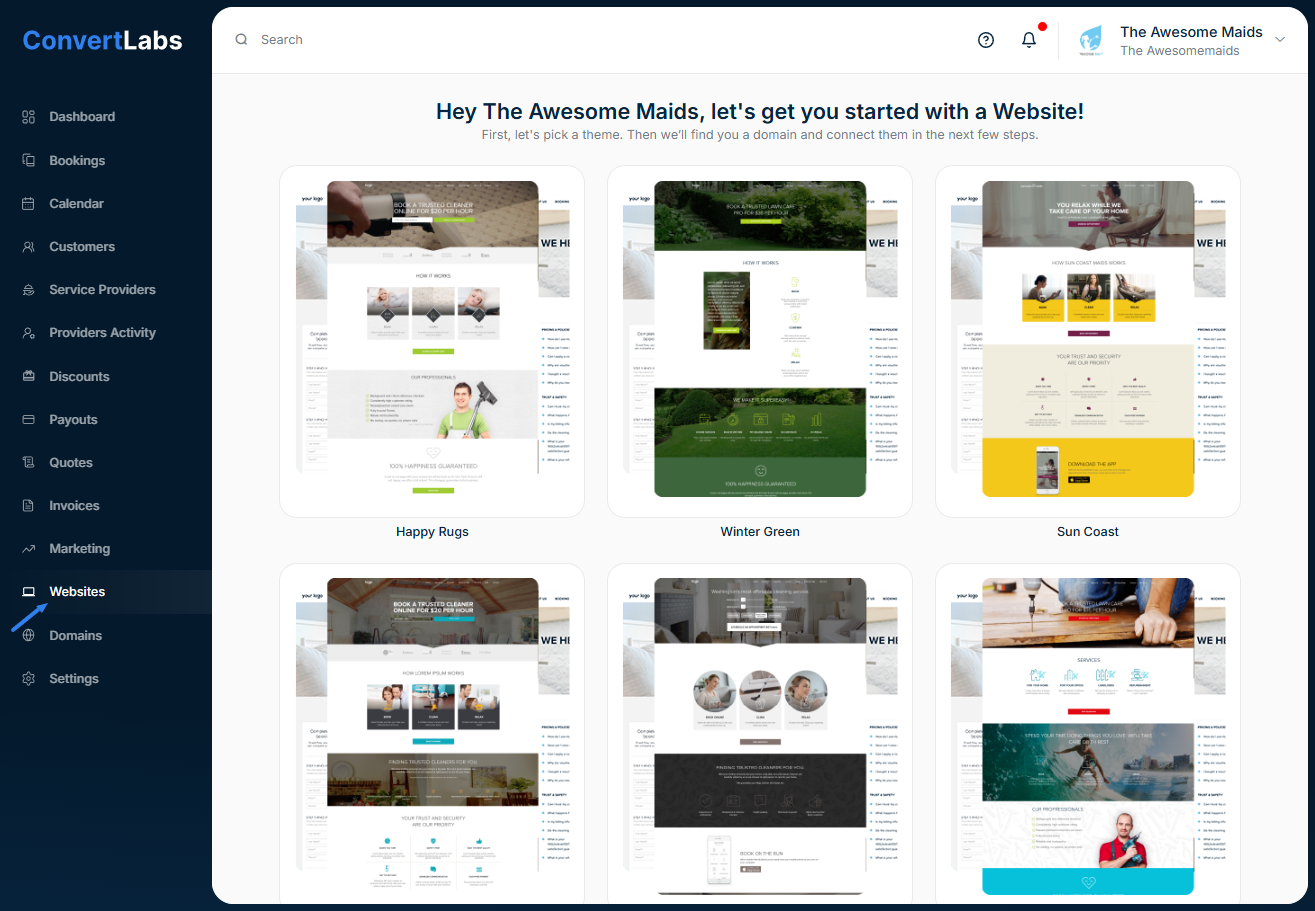This screenshot has height=911, width=1315.
Task: Click the Settings gear icon
Action: click(x=29, y=679)
